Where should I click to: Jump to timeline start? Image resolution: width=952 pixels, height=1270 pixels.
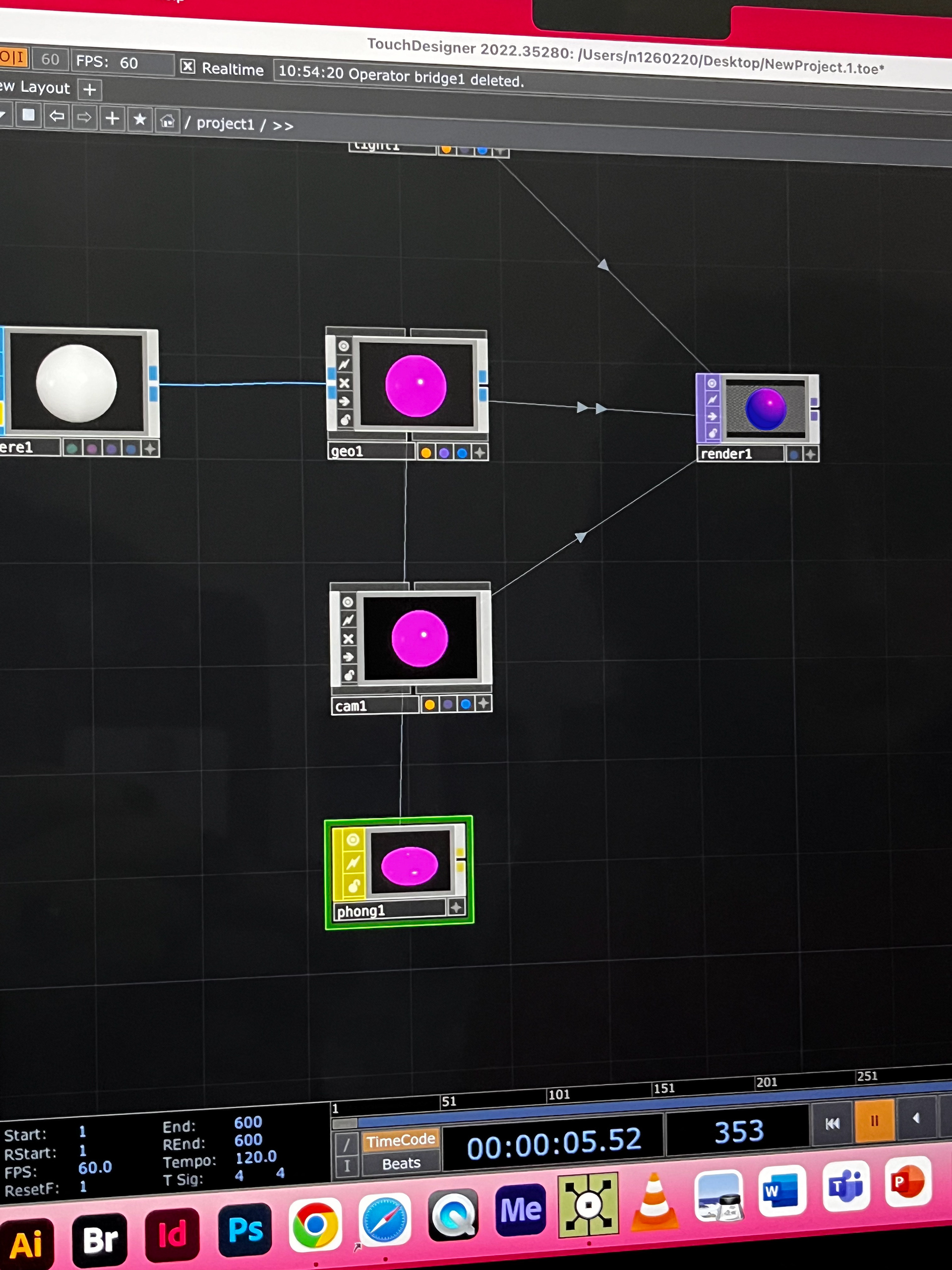(x=832, y=1124)
